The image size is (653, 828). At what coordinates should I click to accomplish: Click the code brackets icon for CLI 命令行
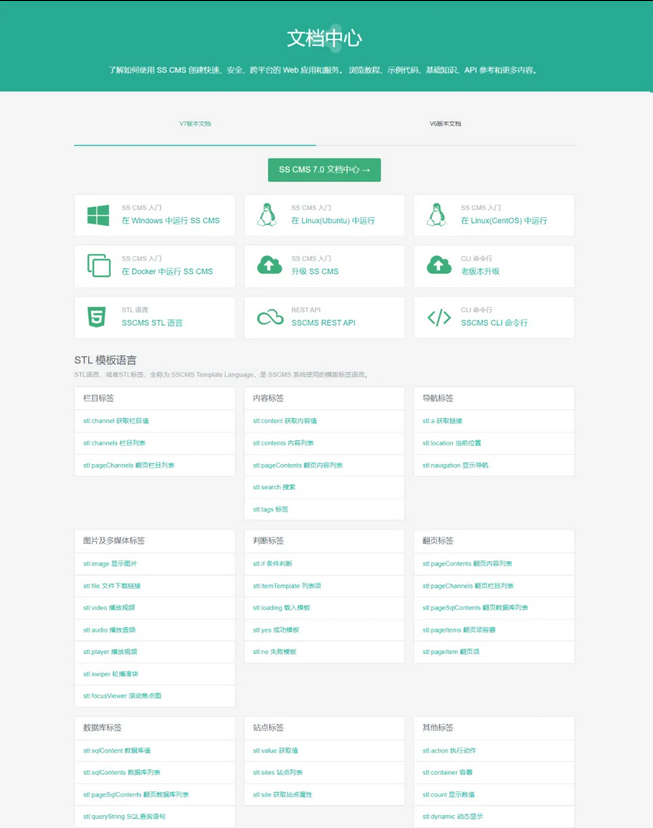(x=438, y=317)
